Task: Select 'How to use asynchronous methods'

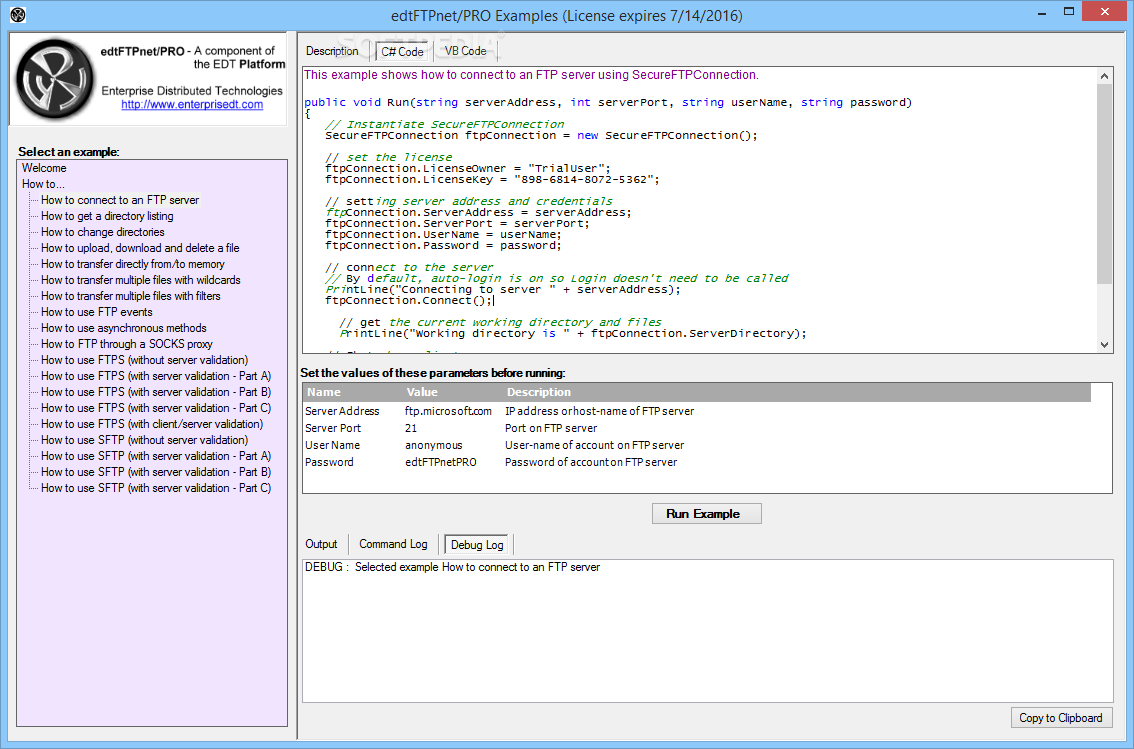Action: [x=124, y=328]
